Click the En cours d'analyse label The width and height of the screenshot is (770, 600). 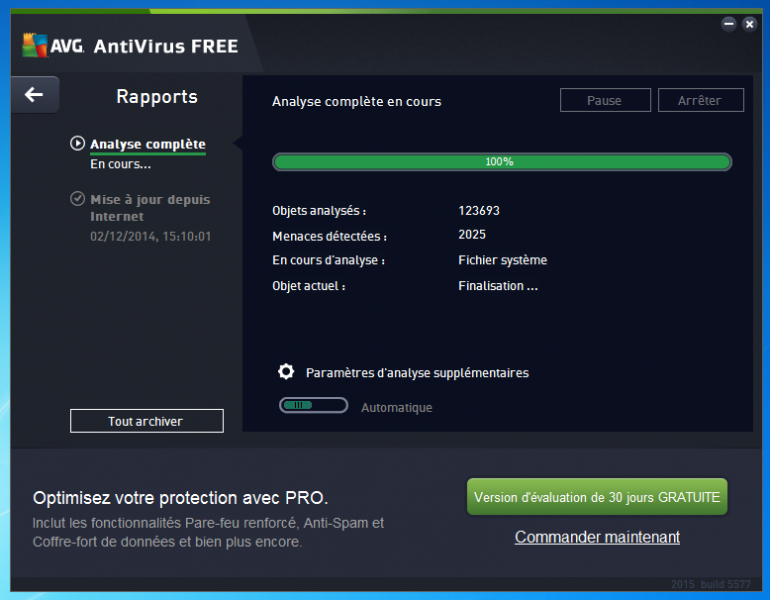point(329,260)
